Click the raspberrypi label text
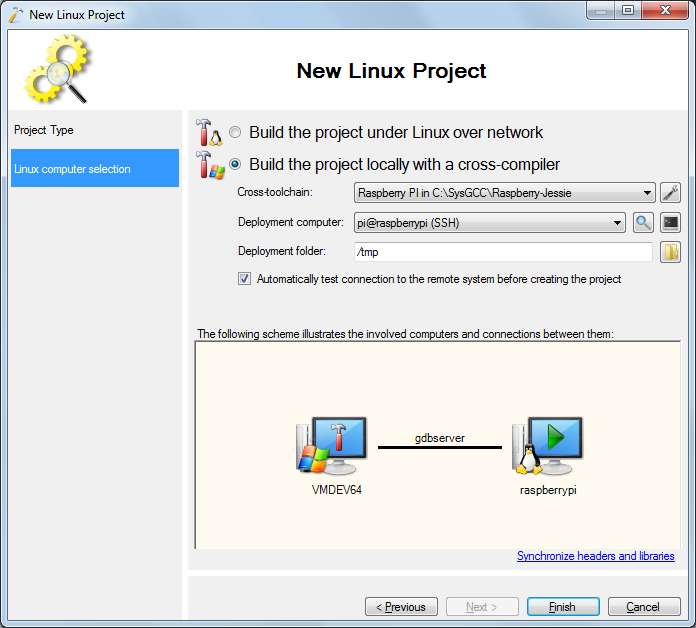Viewport: 696px width, 628px height. 548,490
